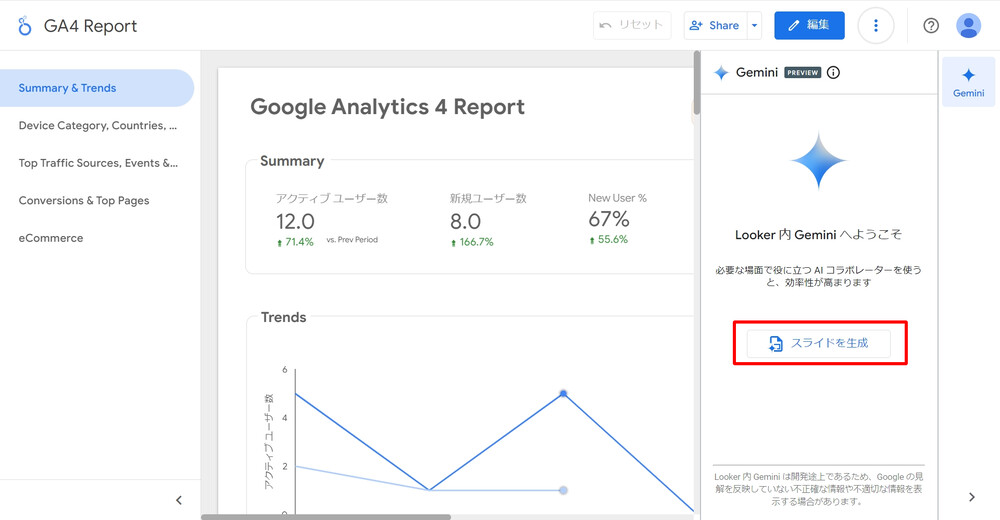The width and height of the screenshot is (1000, 520).
Task: Switch to Conversions & Top Pages
Action: [84, 200]
